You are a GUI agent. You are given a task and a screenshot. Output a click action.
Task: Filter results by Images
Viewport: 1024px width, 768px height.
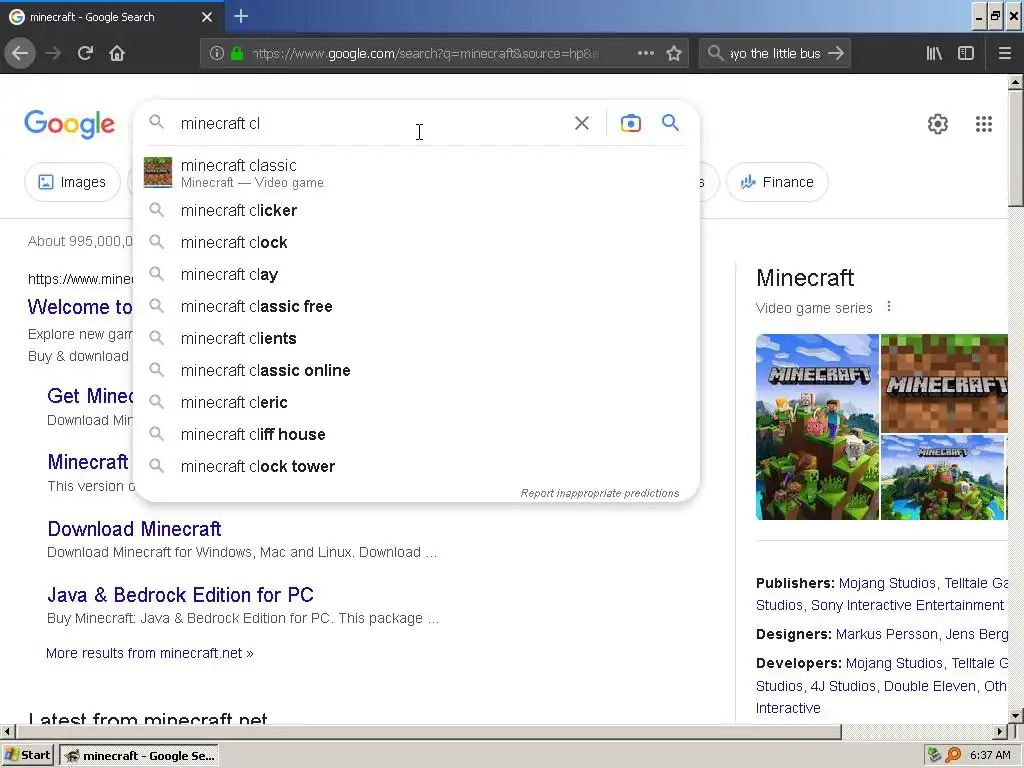coord(72,182)
